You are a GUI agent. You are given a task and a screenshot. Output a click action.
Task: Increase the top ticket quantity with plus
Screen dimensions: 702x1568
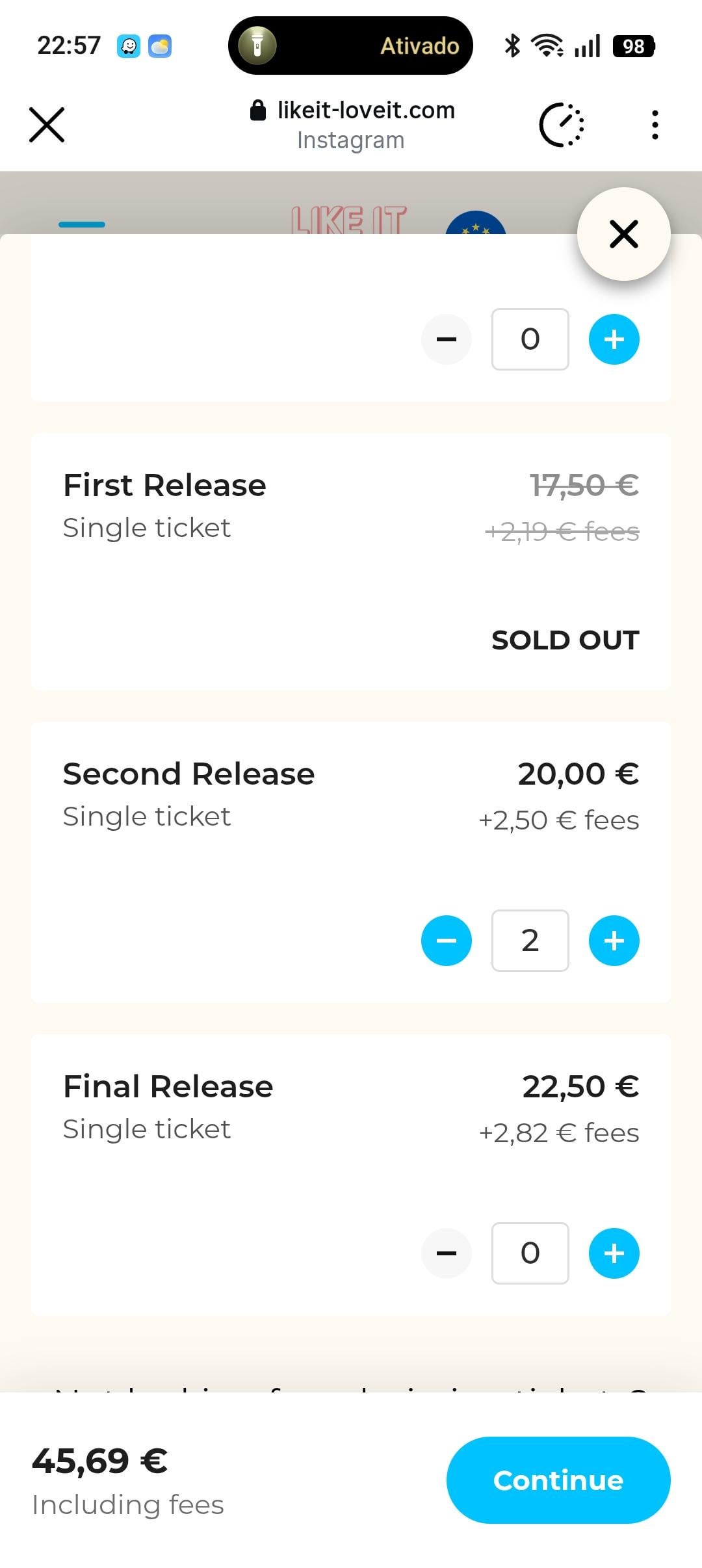614,339
